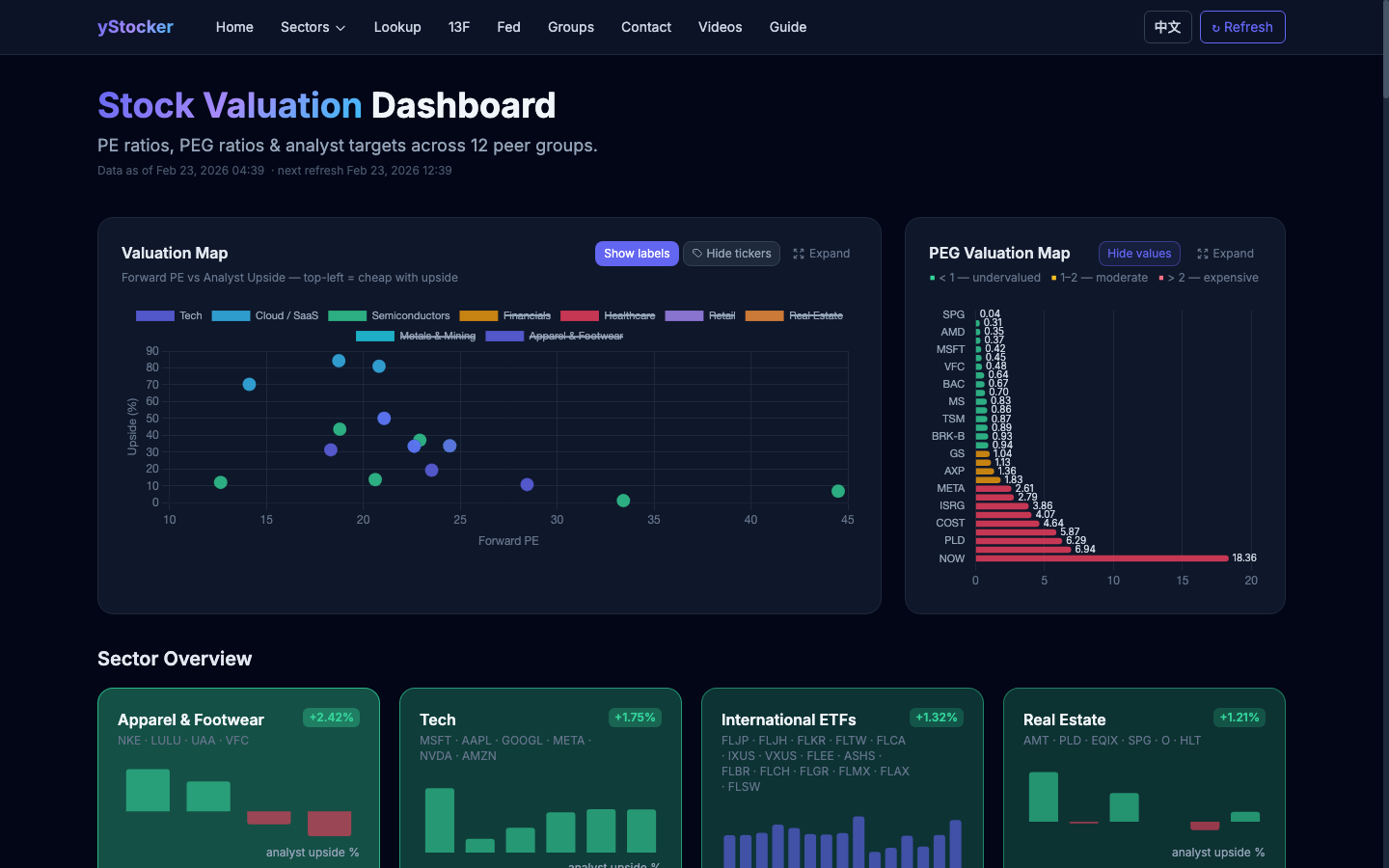
Task: Switch language using the 中文 button
Action: click(x=1167, y=27)
